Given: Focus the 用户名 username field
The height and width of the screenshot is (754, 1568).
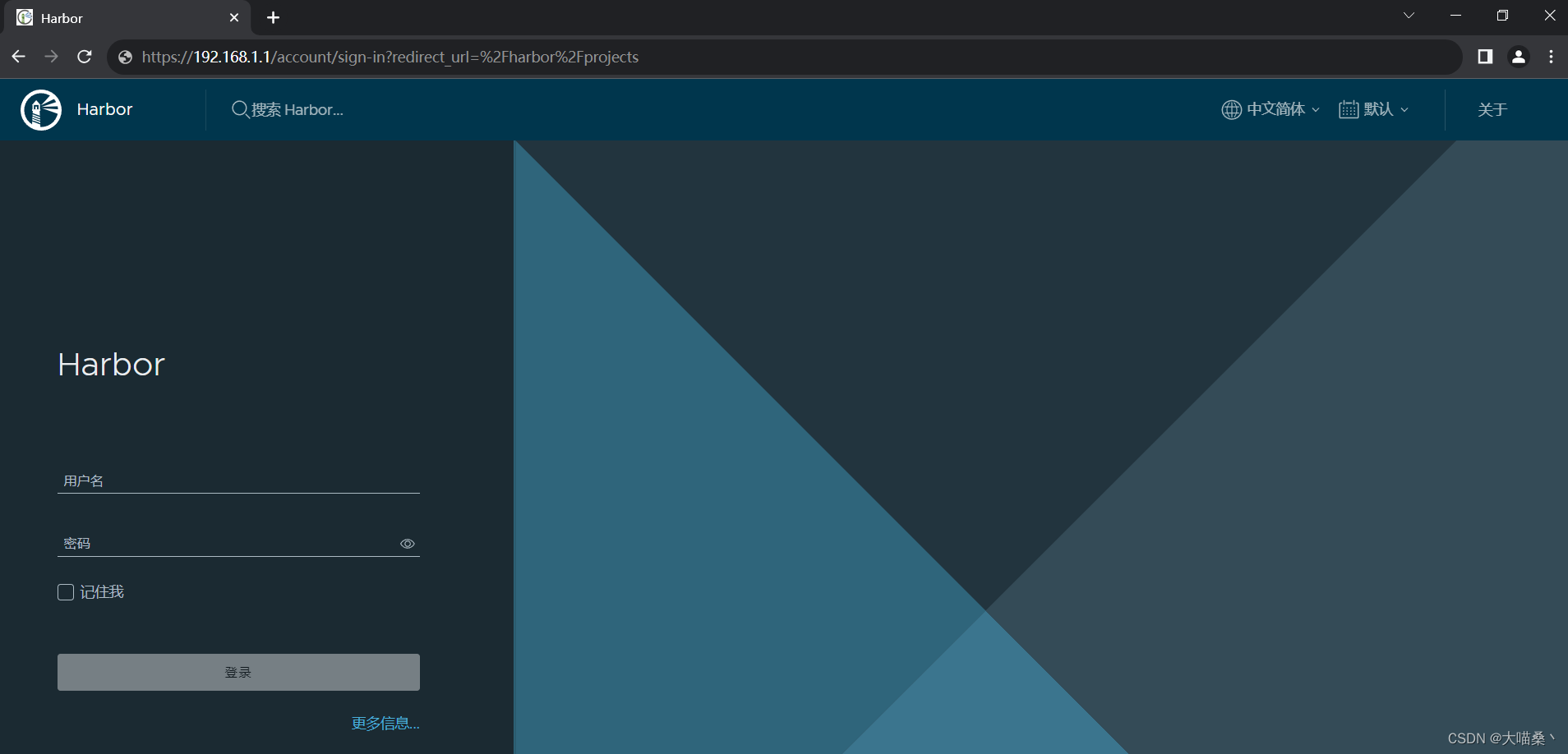Looking at the screenshot, I should (238, 480).
